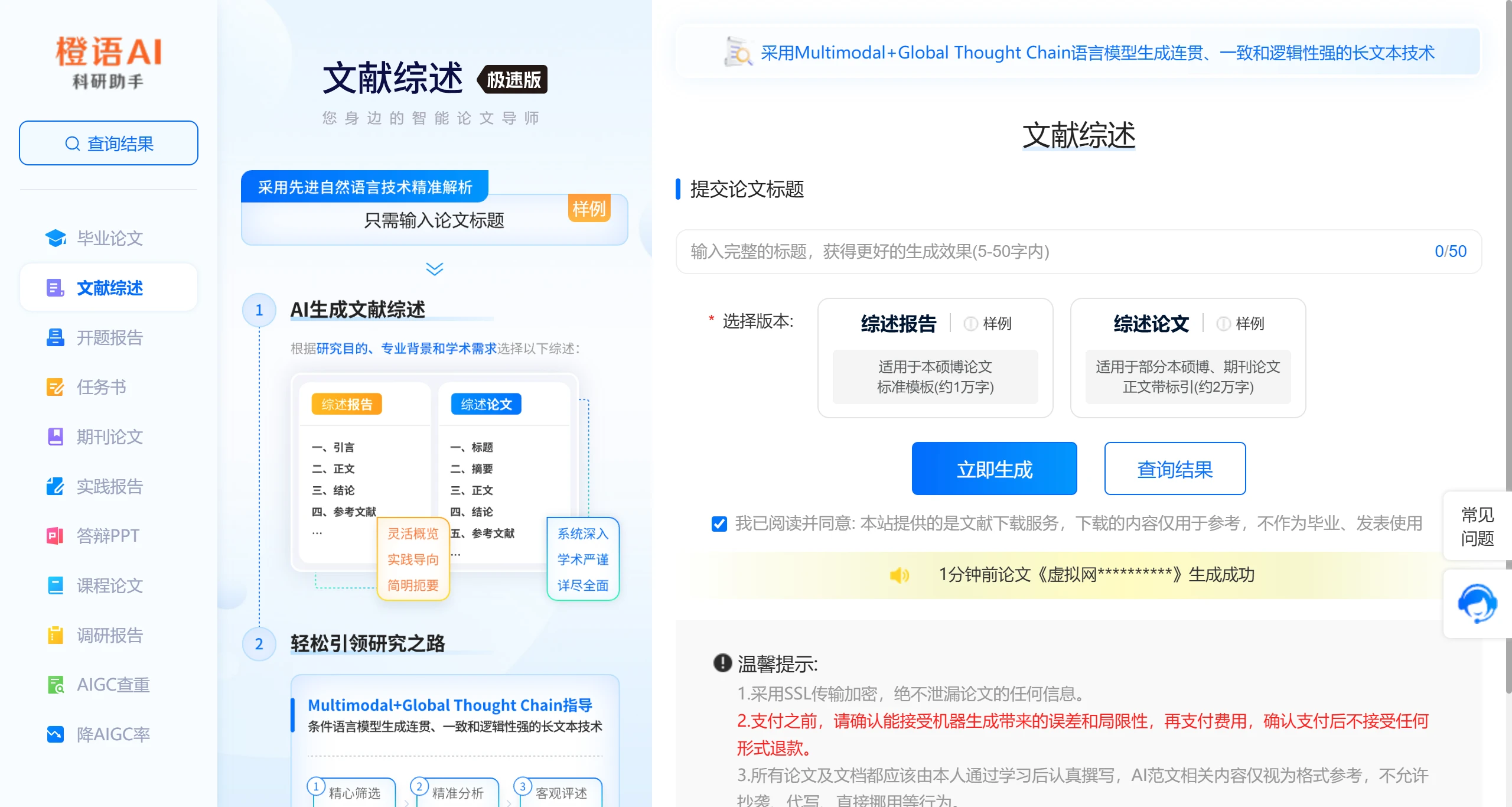Click the customer service chat icon
This screenshot has height=807, width=1512.
click(x=1478, y=603)
